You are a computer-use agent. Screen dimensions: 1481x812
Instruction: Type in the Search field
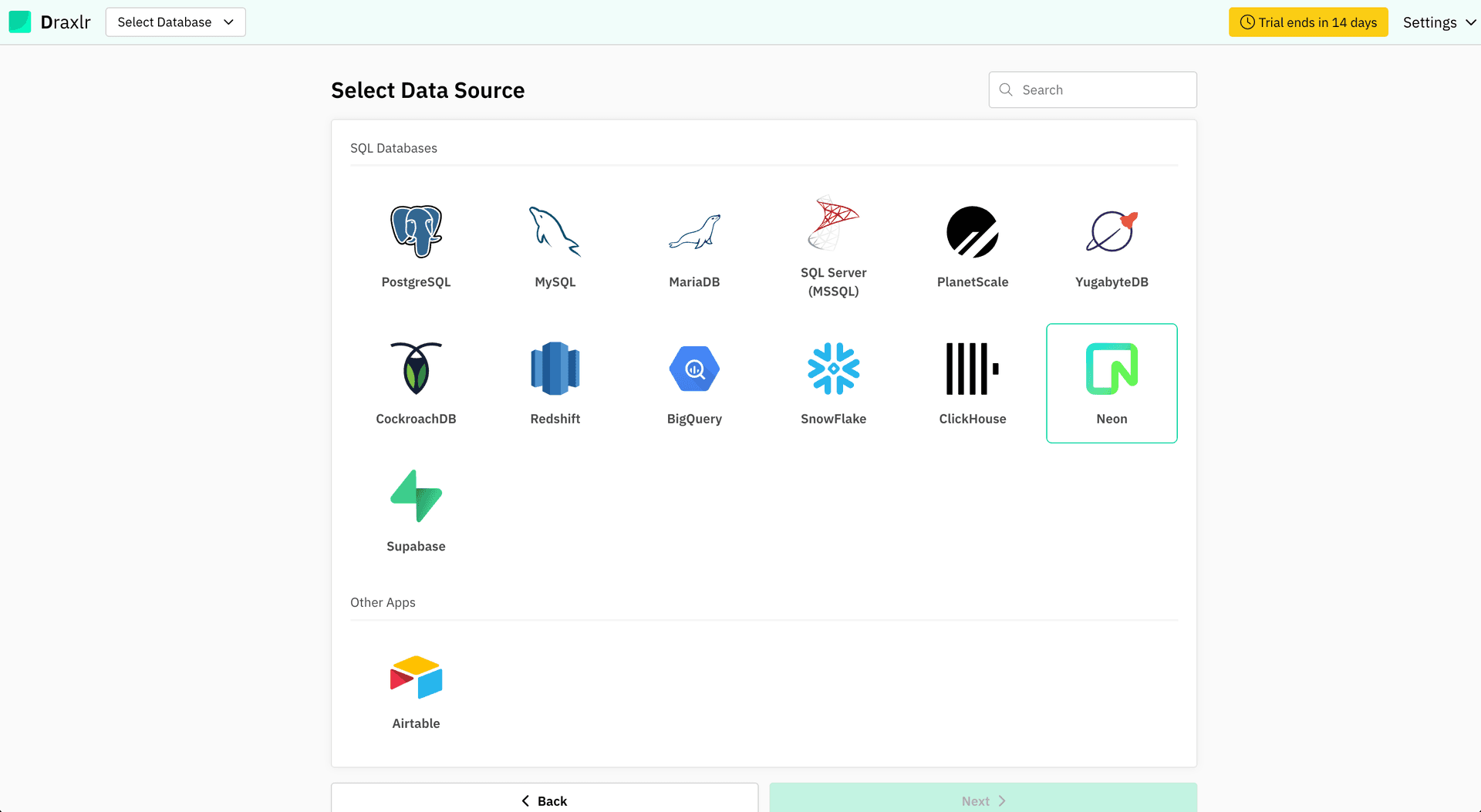(x=1092, y=89)
